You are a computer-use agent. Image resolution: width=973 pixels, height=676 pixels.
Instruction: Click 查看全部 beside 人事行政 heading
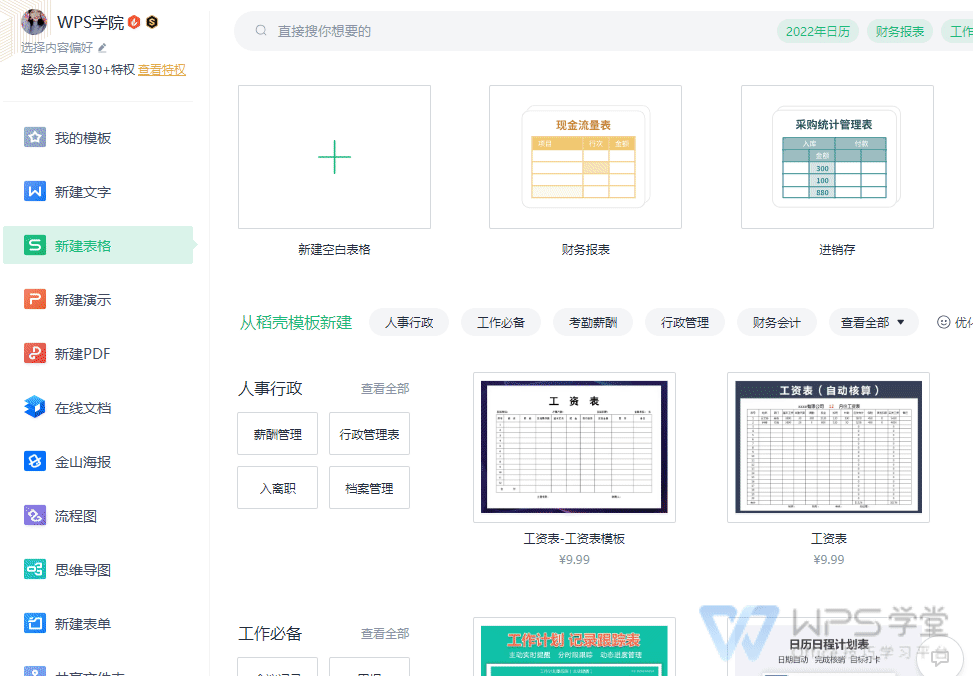click(x=385, y=389)
